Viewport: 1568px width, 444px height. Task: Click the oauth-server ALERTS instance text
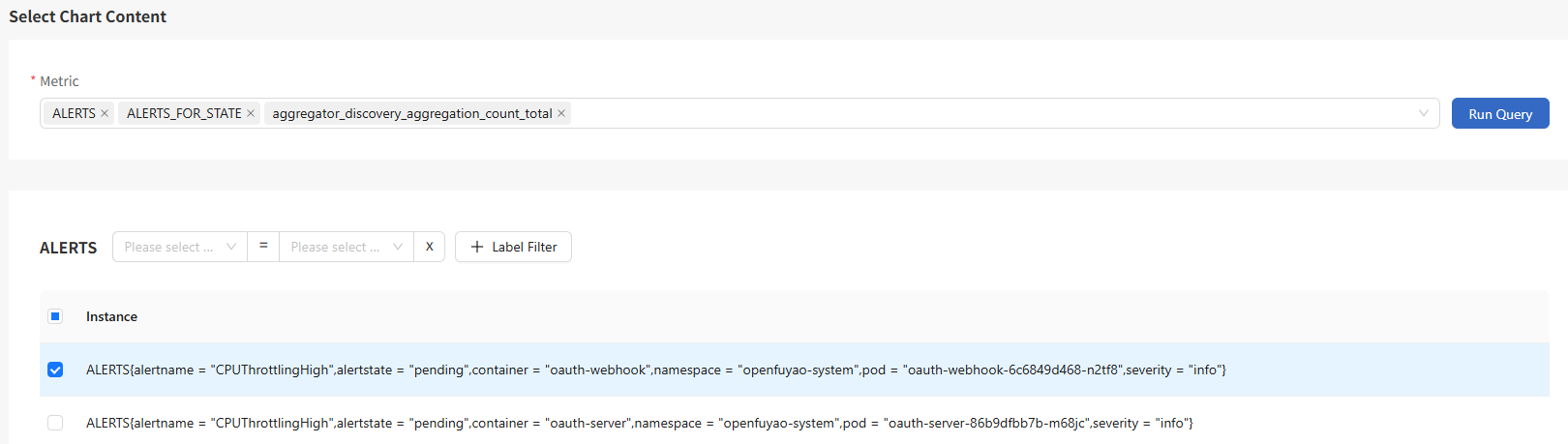[x=640, y=423]
